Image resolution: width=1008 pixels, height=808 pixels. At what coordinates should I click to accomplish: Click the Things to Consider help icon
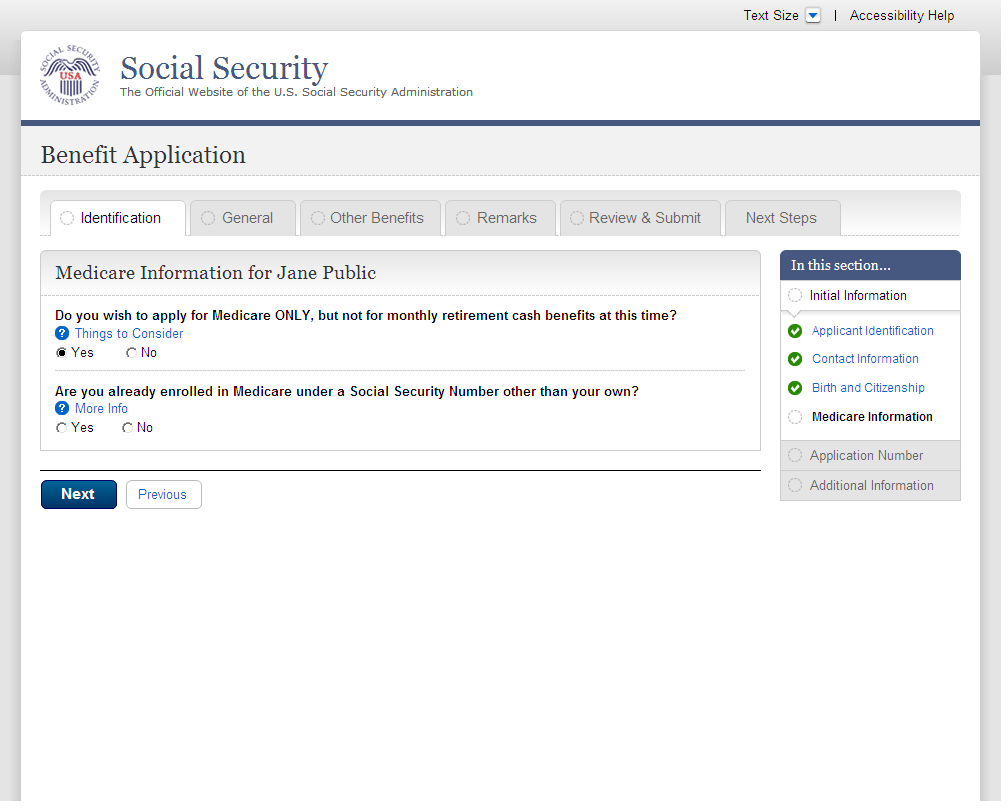[62, 334]
